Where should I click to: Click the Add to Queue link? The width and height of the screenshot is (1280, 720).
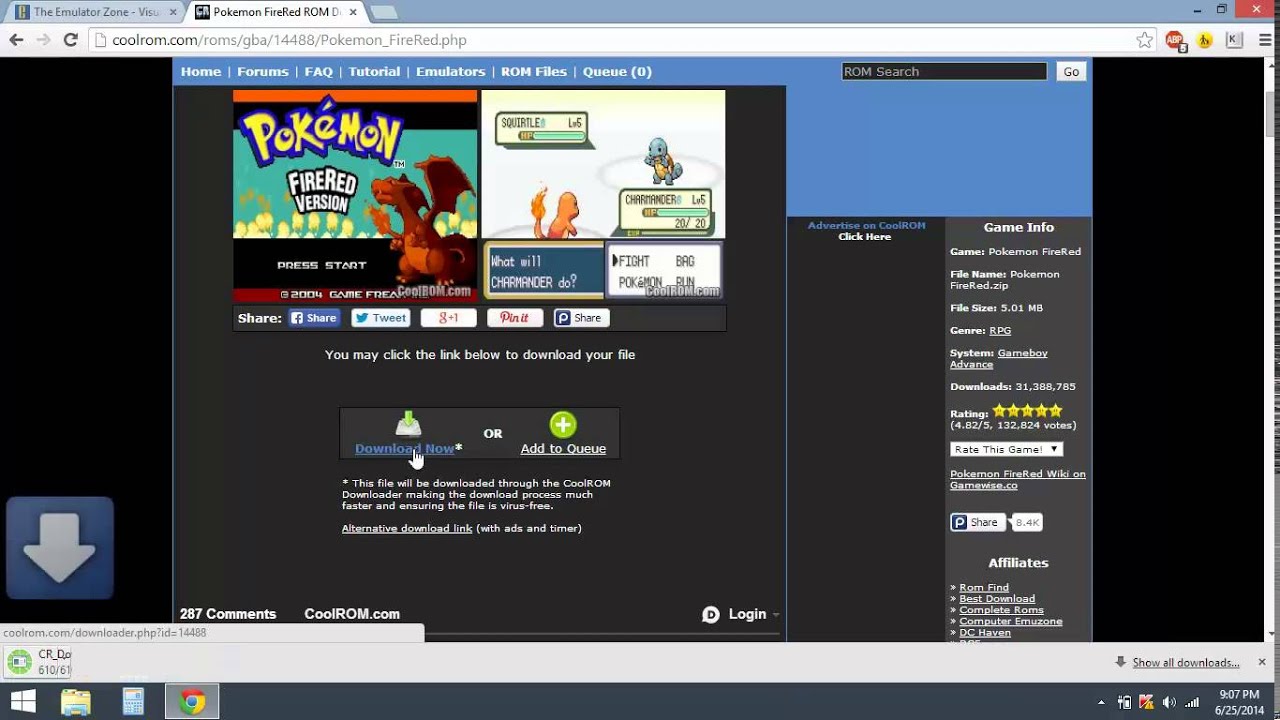click(x=563, y=448)
